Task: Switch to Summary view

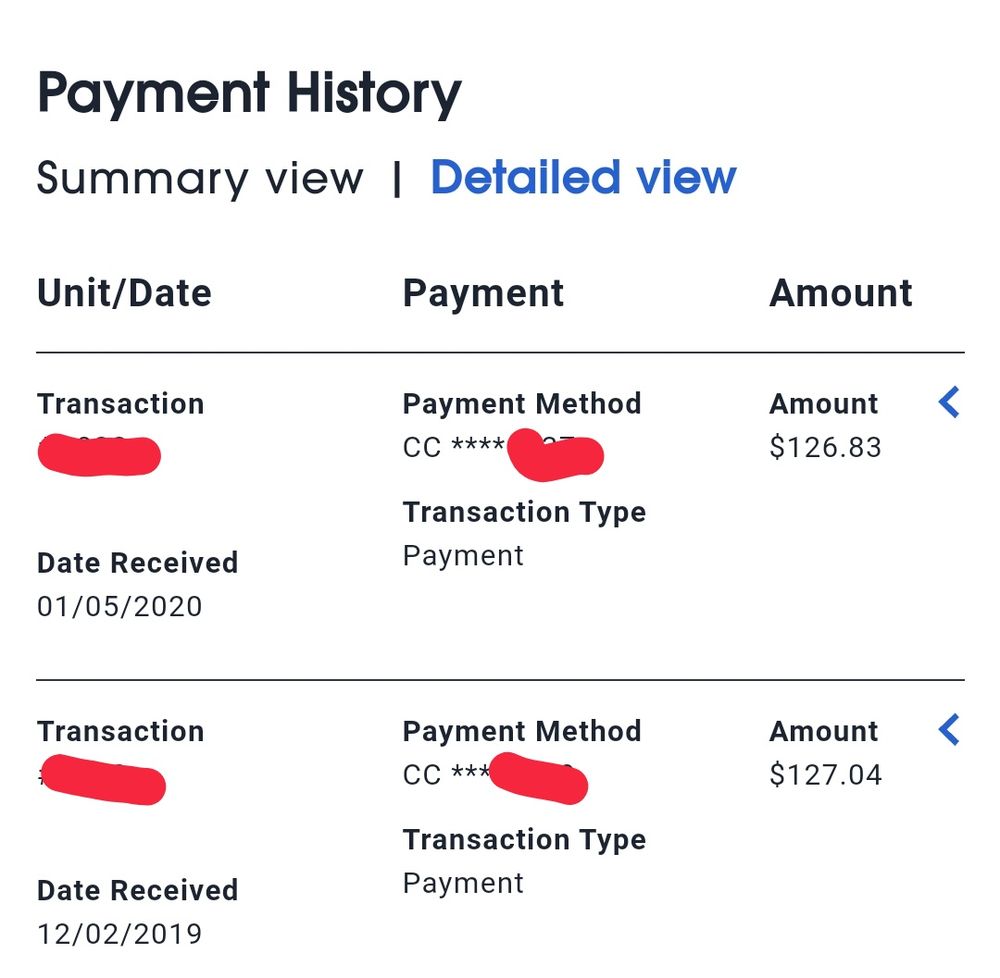Action: [x=200, y=179]
